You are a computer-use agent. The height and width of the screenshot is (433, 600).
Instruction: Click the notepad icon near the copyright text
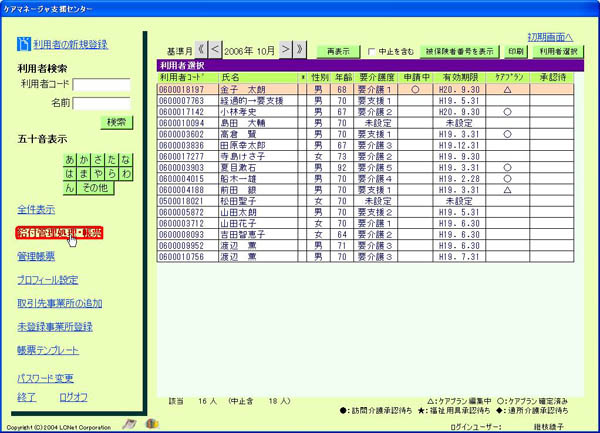[129, 424]
